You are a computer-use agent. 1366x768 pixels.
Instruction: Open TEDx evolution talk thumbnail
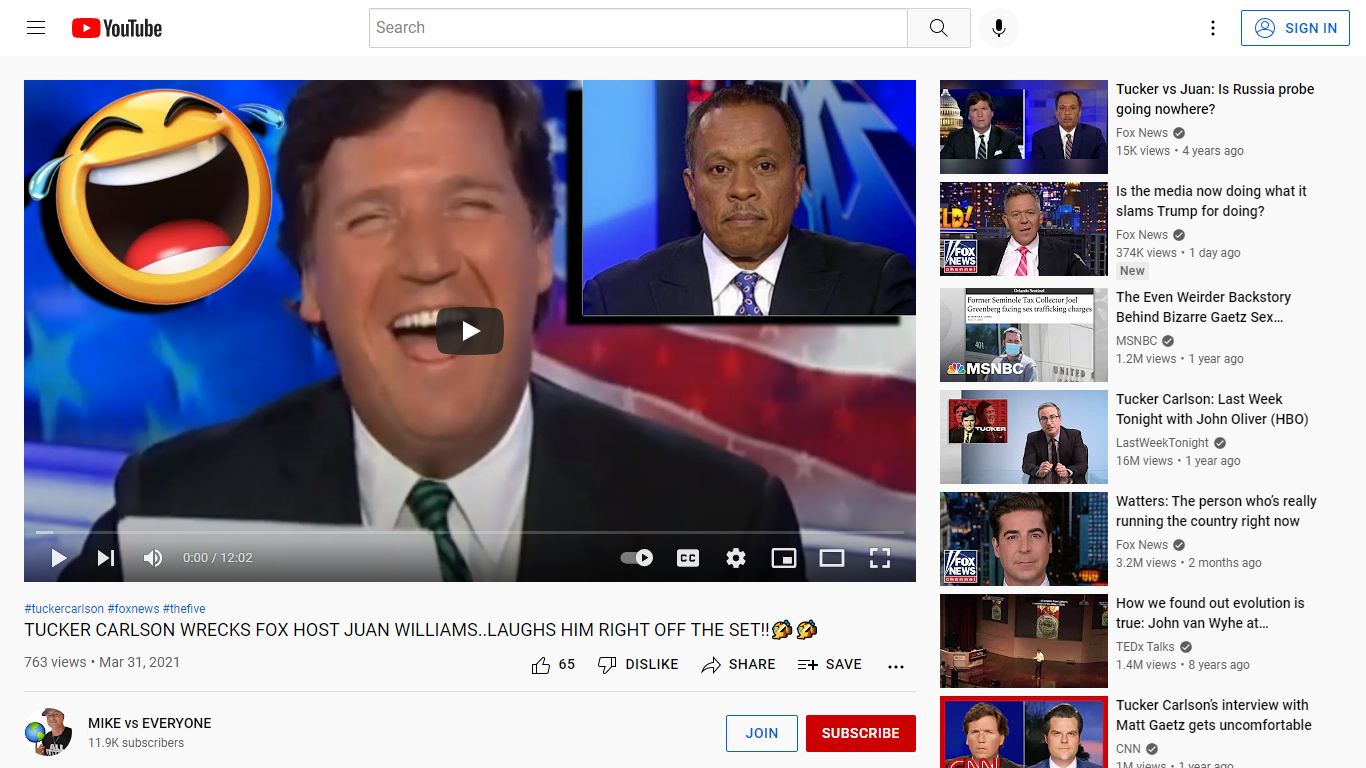(1024, 641)
